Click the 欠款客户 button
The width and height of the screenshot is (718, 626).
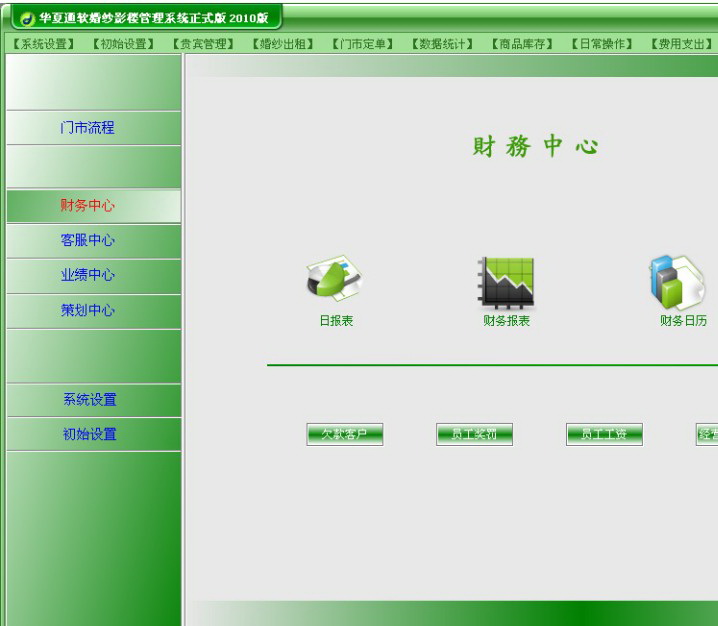coord(344,434)
